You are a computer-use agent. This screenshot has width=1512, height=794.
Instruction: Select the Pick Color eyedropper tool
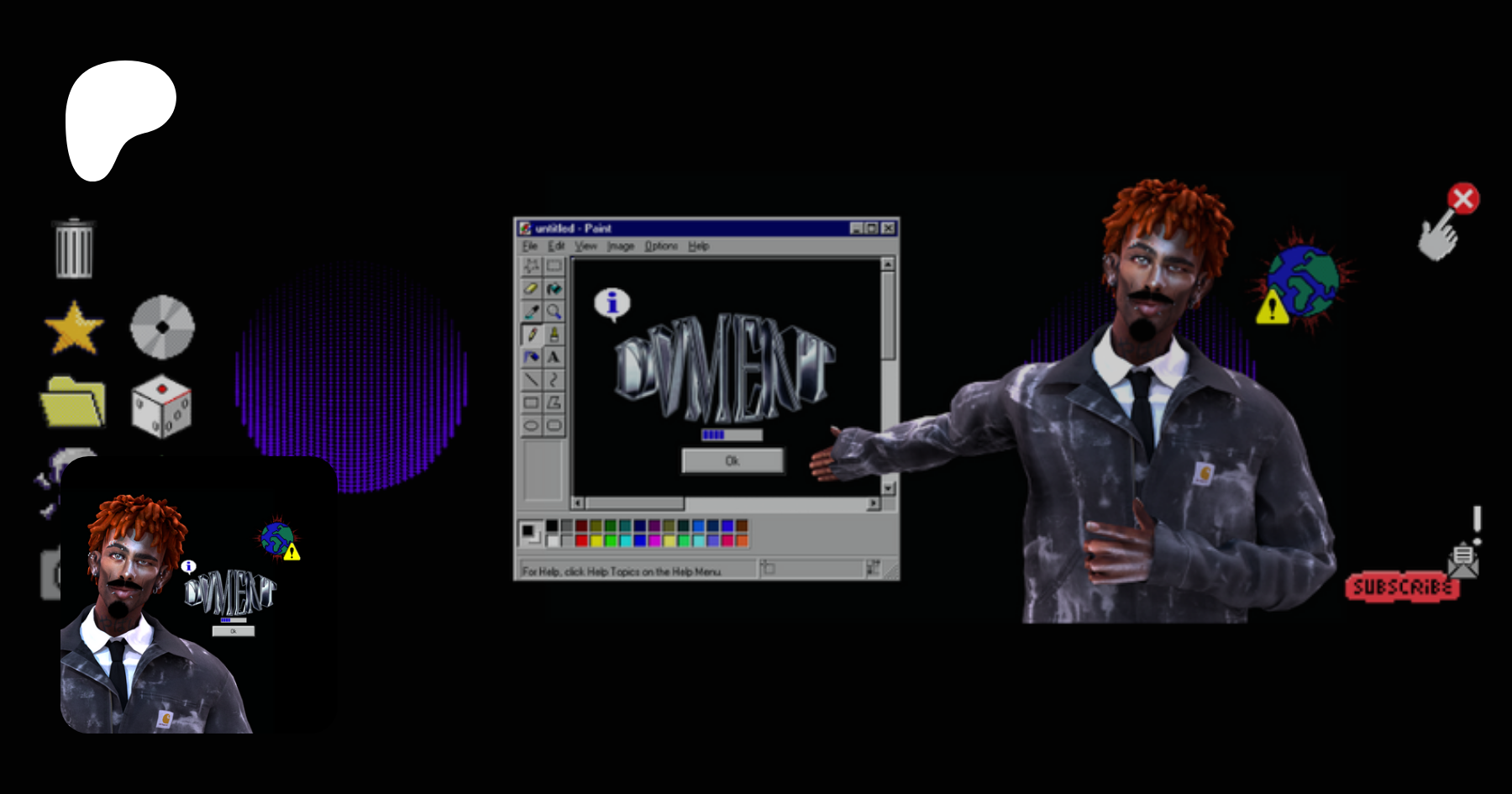532,312
